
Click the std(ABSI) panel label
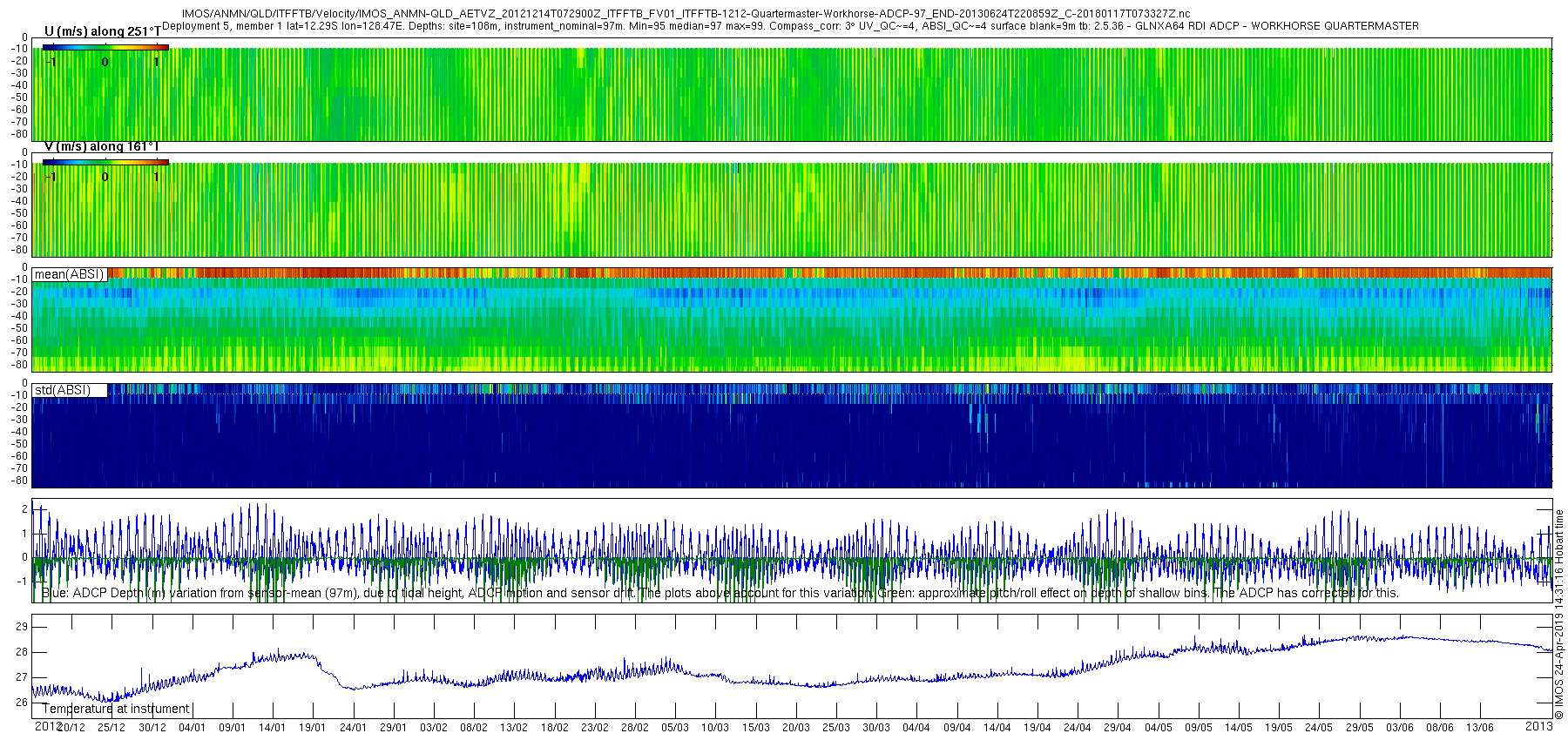click(x=62, y=390)
